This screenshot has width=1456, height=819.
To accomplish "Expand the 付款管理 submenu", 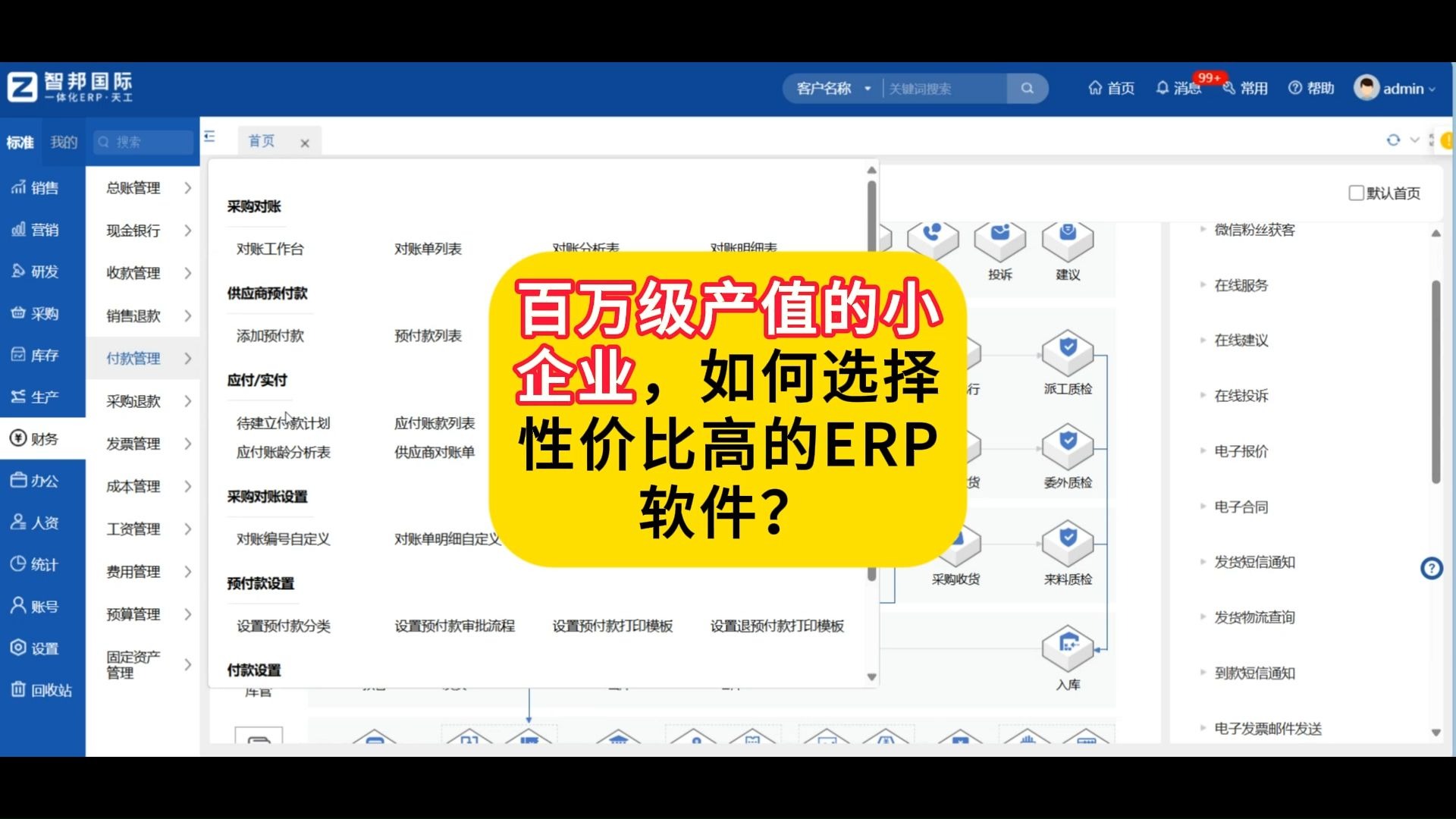I will (x=135, y=359).
